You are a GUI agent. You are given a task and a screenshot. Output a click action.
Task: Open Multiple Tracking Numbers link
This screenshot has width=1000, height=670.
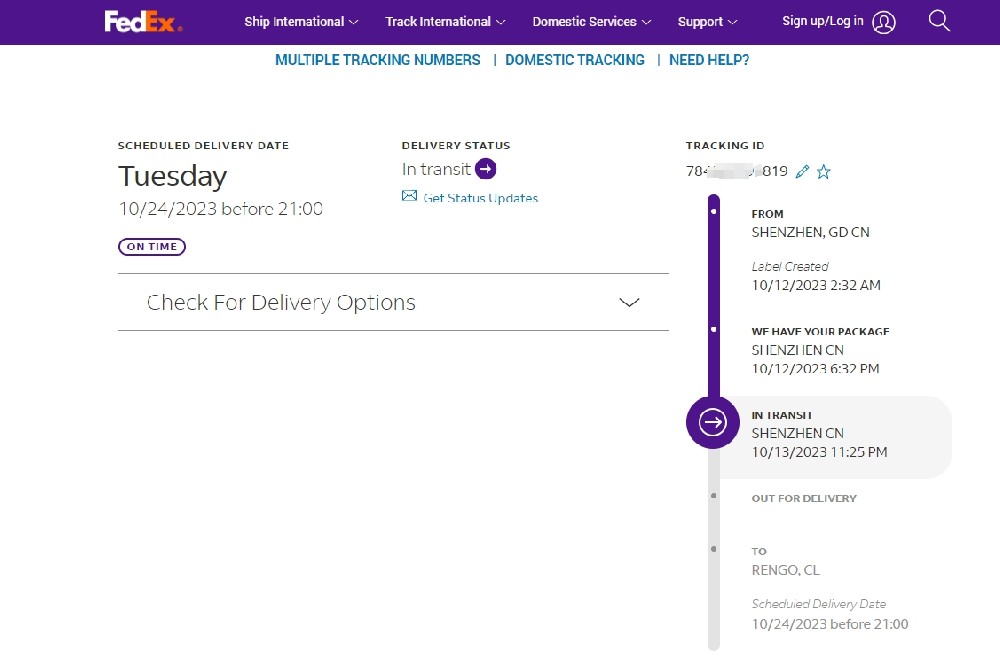378,60
